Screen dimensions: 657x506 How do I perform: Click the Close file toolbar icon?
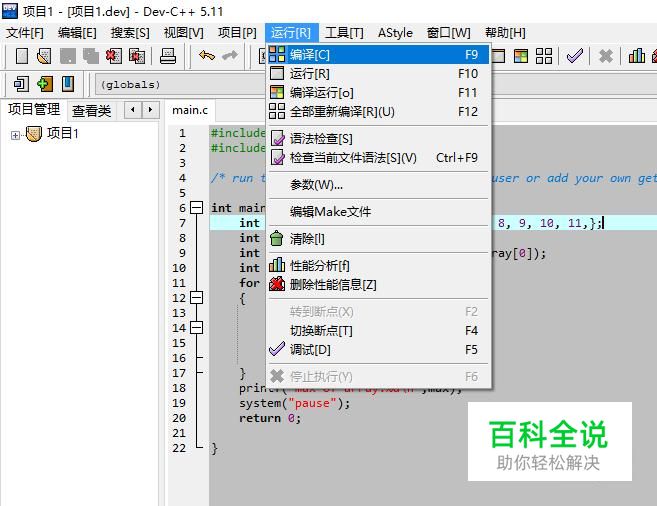[114, 56]
